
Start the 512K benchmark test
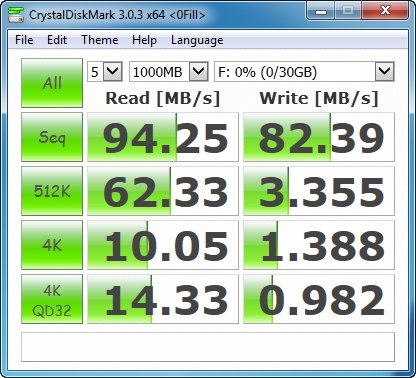52,191
